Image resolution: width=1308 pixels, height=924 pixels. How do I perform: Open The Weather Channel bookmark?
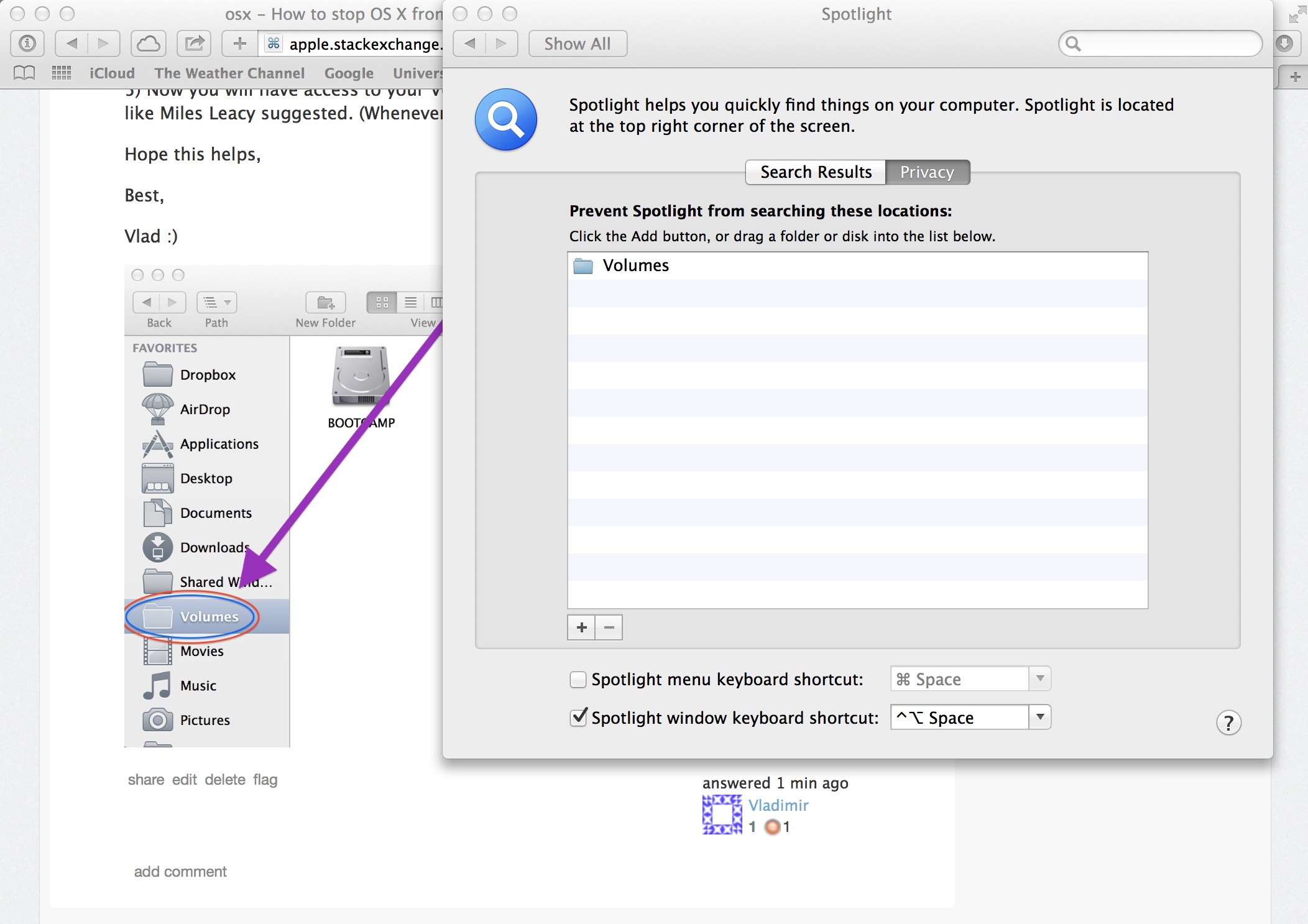229,73
